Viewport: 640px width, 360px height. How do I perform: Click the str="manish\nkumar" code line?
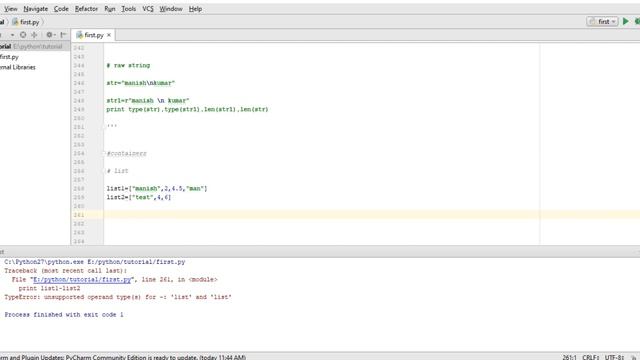pos(140,83)
